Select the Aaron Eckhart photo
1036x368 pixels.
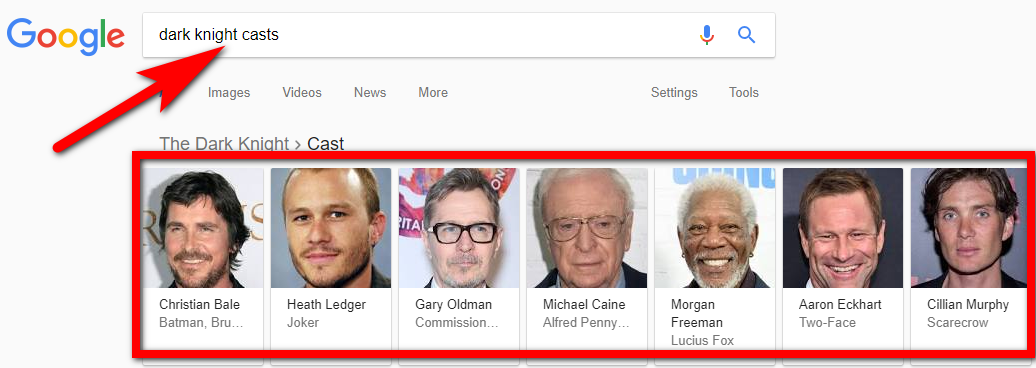[x=843, y=228]
